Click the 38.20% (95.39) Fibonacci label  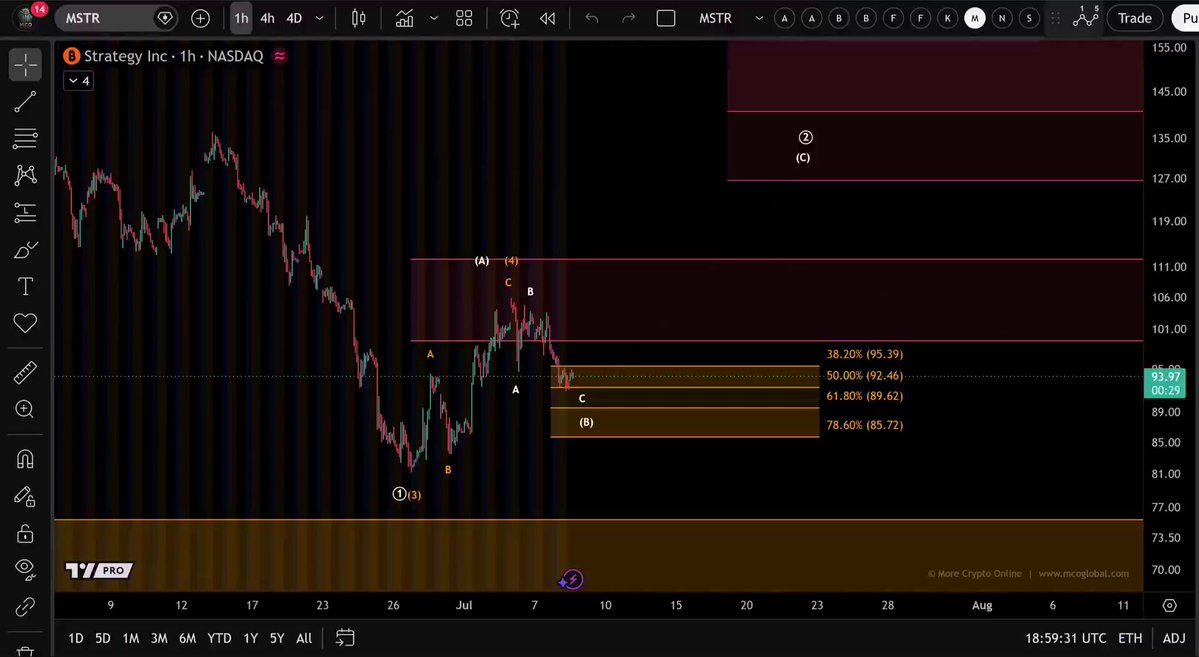[864, 354]
